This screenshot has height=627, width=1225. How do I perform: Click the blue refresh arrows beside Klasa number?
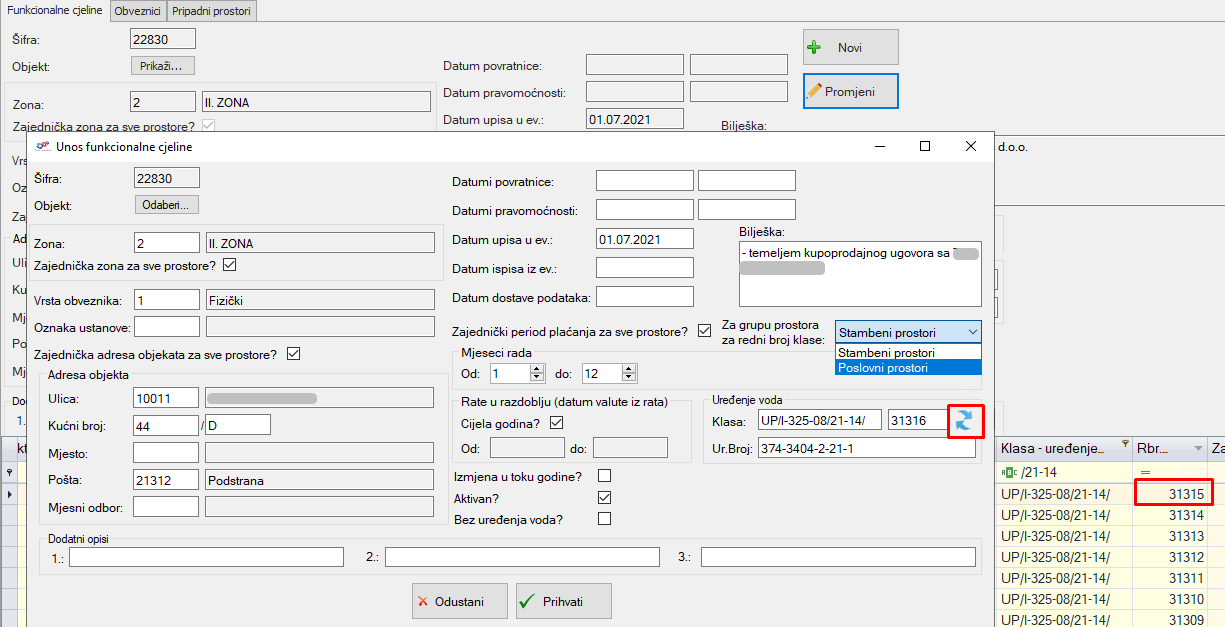click(x=963, y=421)
